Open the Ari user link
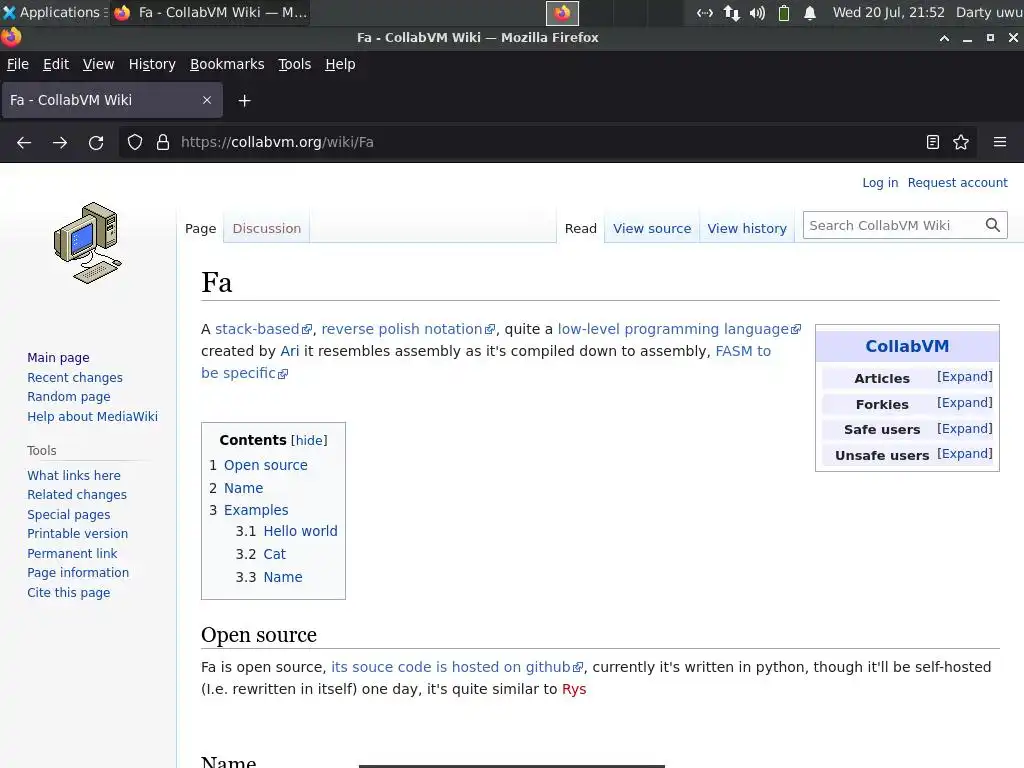The width and height of the screenshot is (1024, 768). 289,351
